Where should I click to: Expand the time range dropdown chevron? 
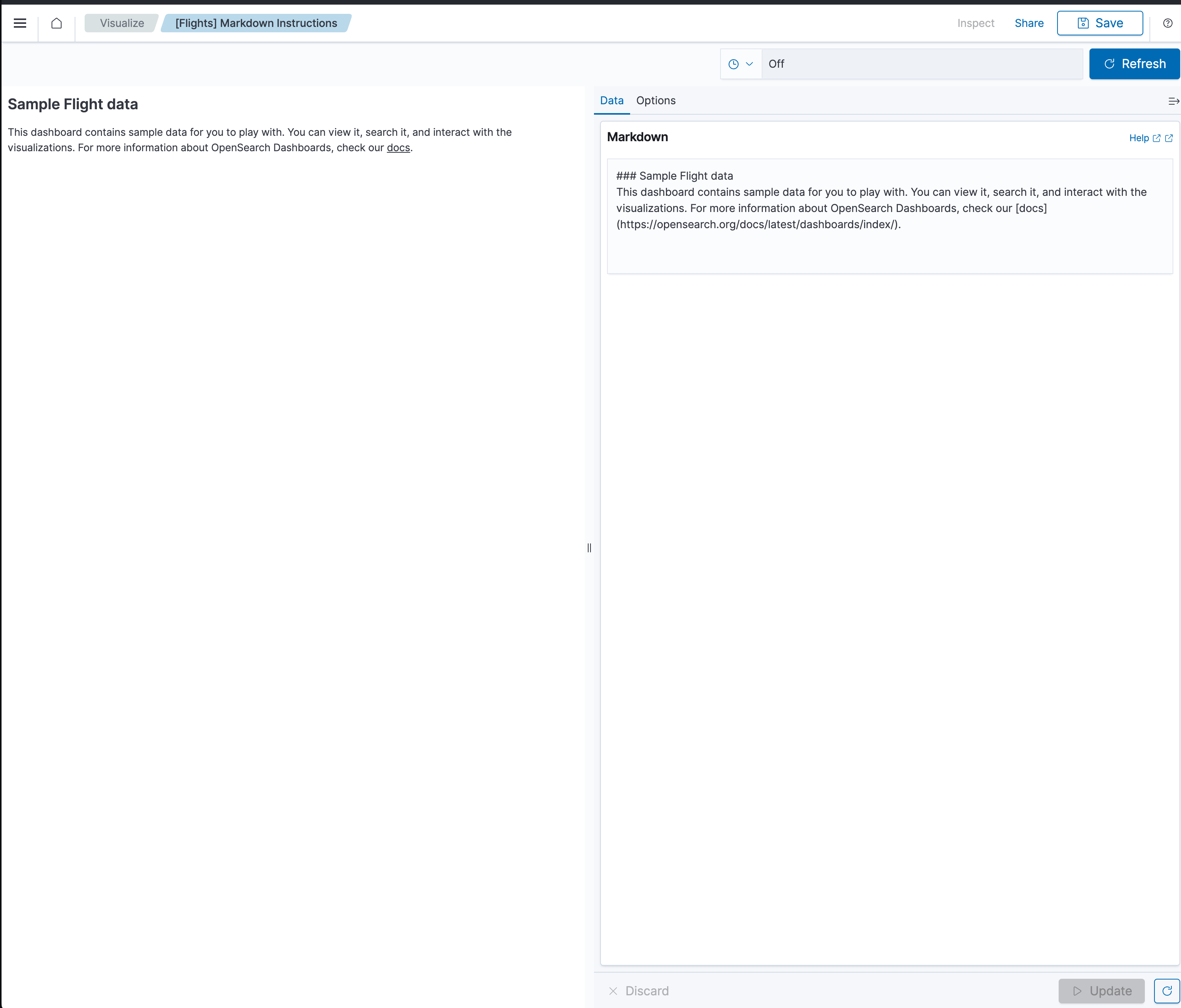click(749, 64)
